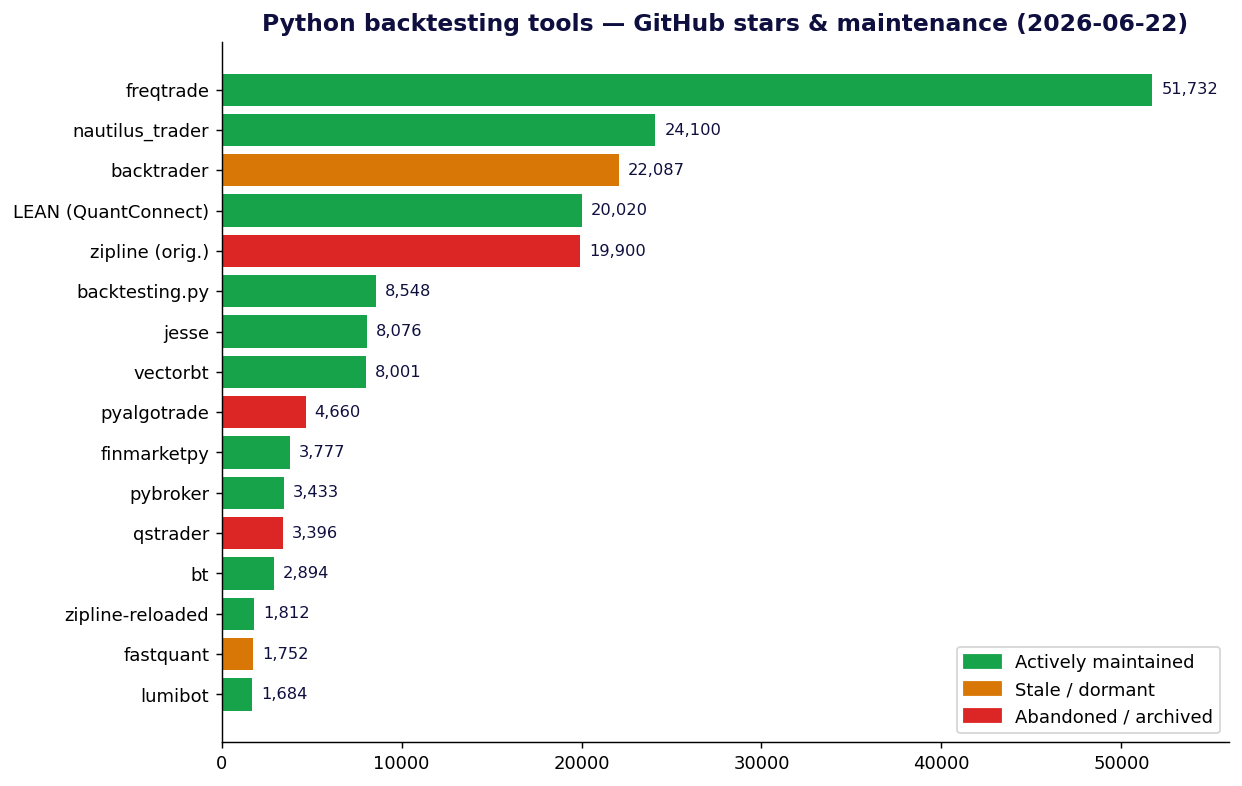Click the value label '1,752'

[x=285, y=654]
